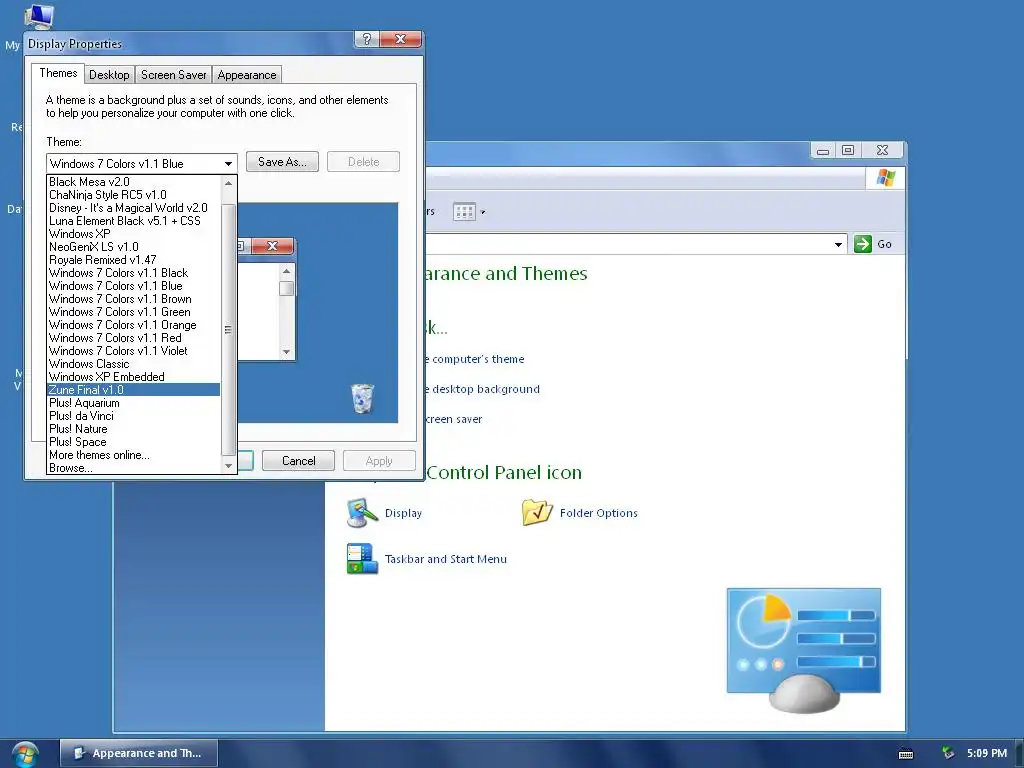Select Windows 7 Colors v1.1 Red

point(134,338)
